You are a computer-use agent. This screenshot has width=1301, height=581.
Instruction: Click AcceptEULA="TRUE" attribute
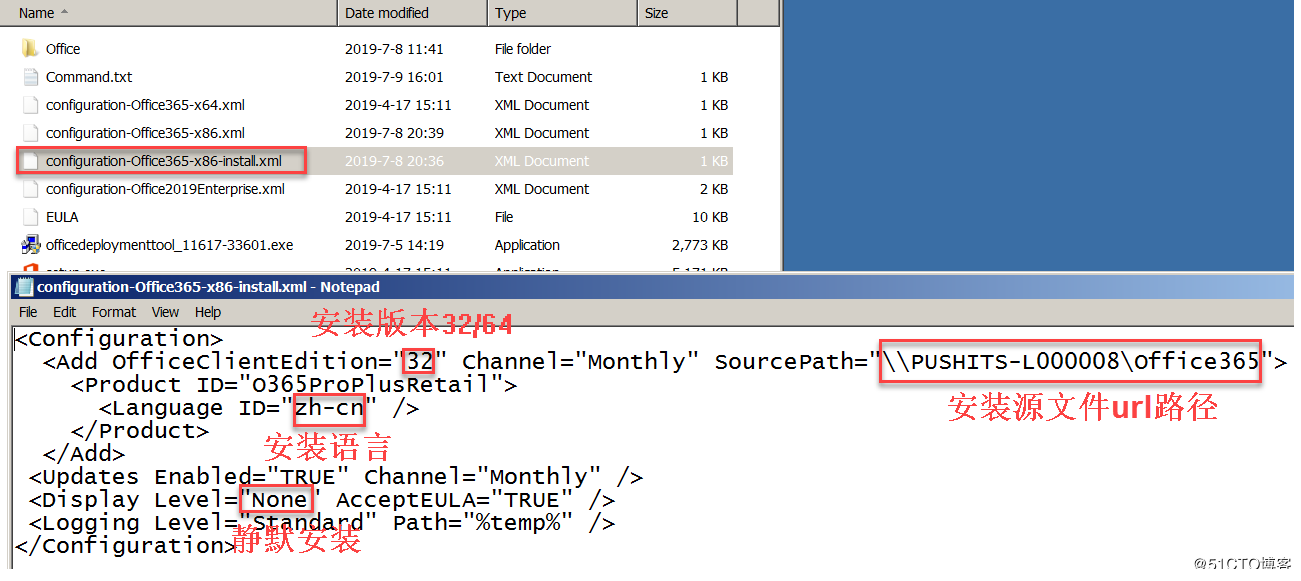tap(455, 500)
